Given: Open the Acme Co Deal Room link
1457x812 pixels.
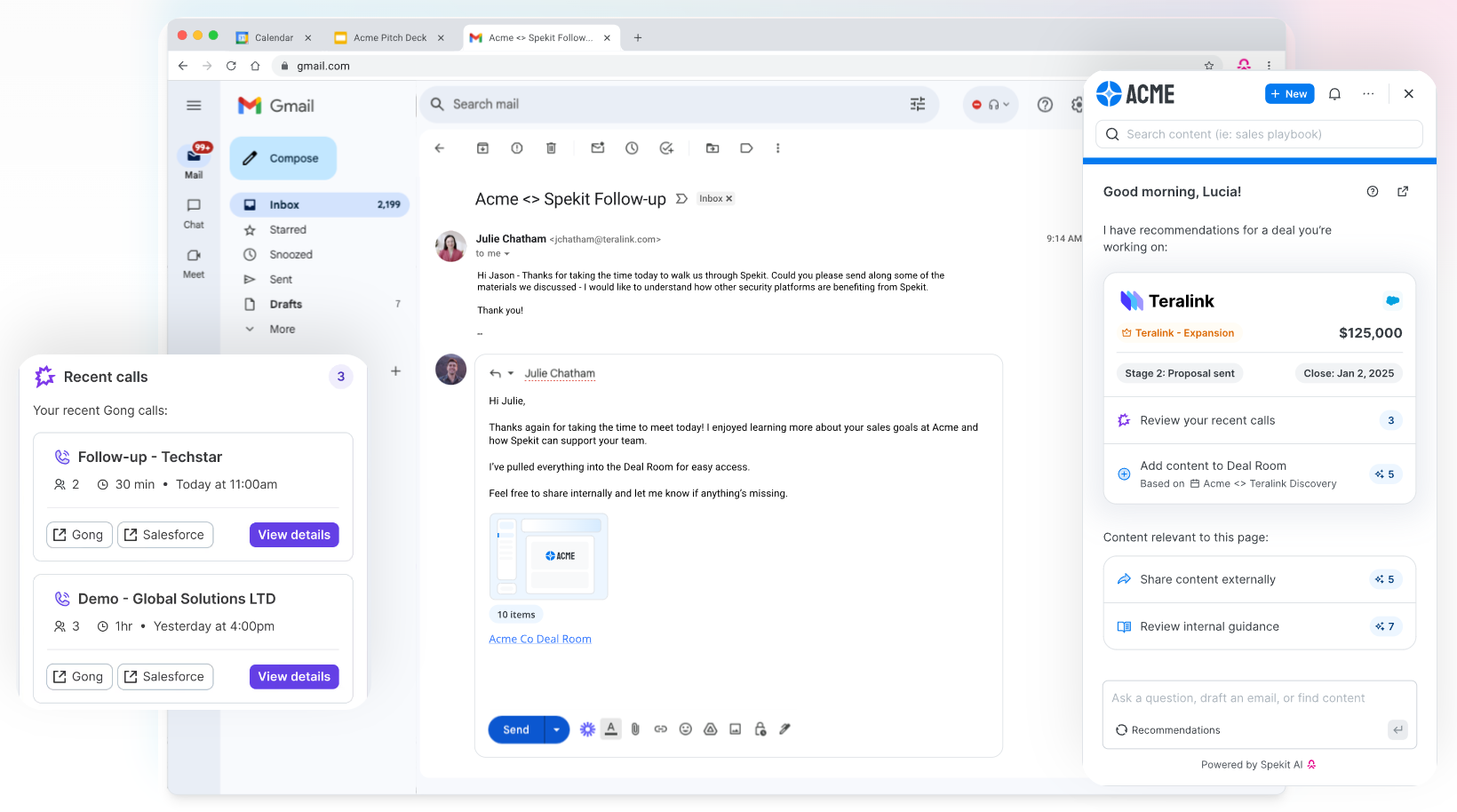Looking at the screenshot, I should point(540,639).
